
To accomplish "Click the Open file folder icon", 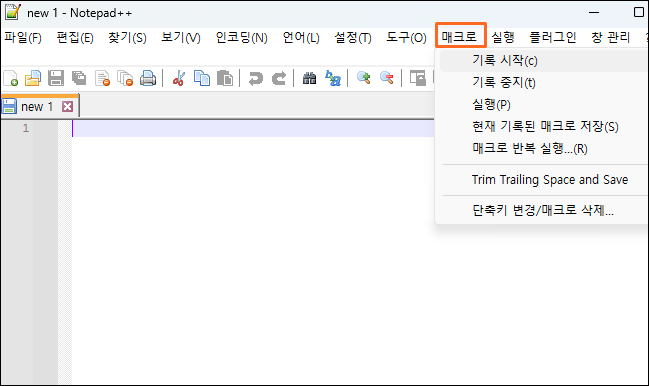I will click(33, 78).
